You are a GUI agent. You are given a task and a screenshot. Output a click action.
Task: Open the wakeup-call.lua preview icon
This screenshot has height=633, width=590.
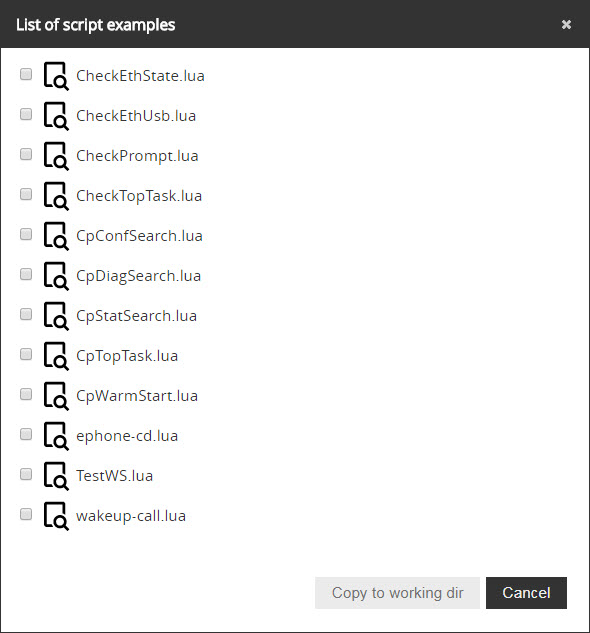56,516
